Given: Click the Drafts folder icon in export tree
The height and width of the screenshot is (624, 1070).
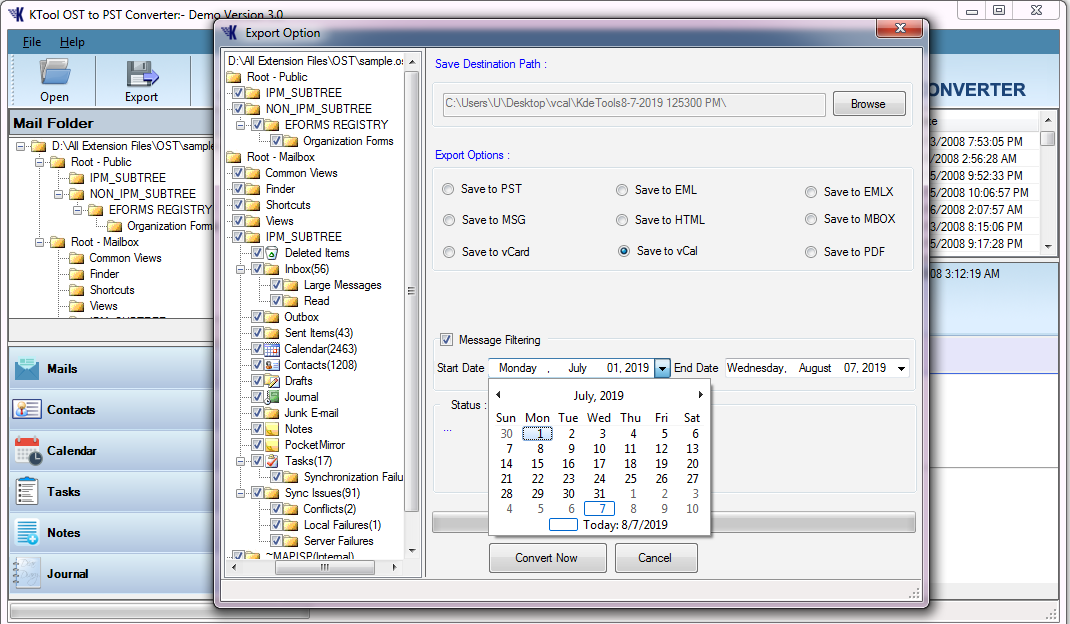Looking at the screenshot, I should pyautogui.click(x=272, y=382).
